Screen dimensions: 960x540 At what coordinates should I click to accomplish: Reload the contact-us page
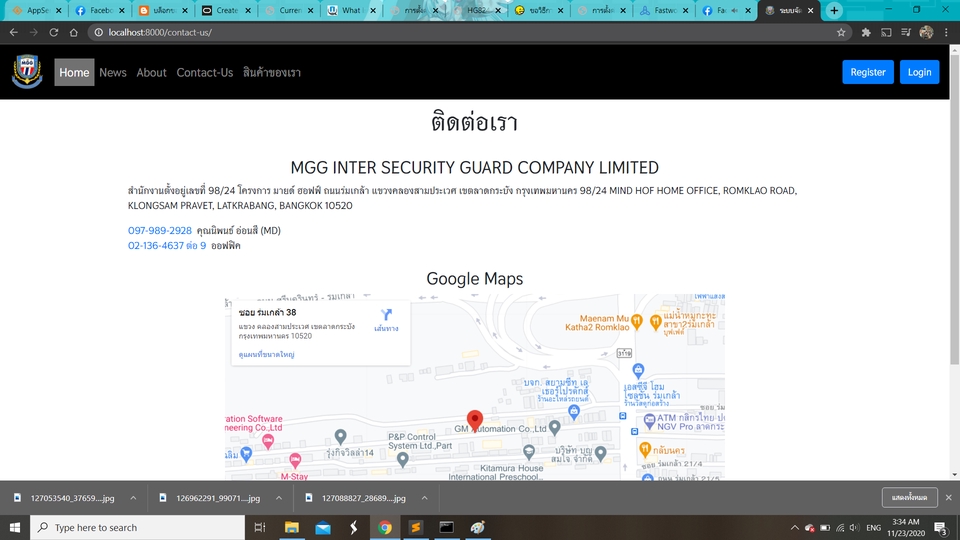point(54,32)
